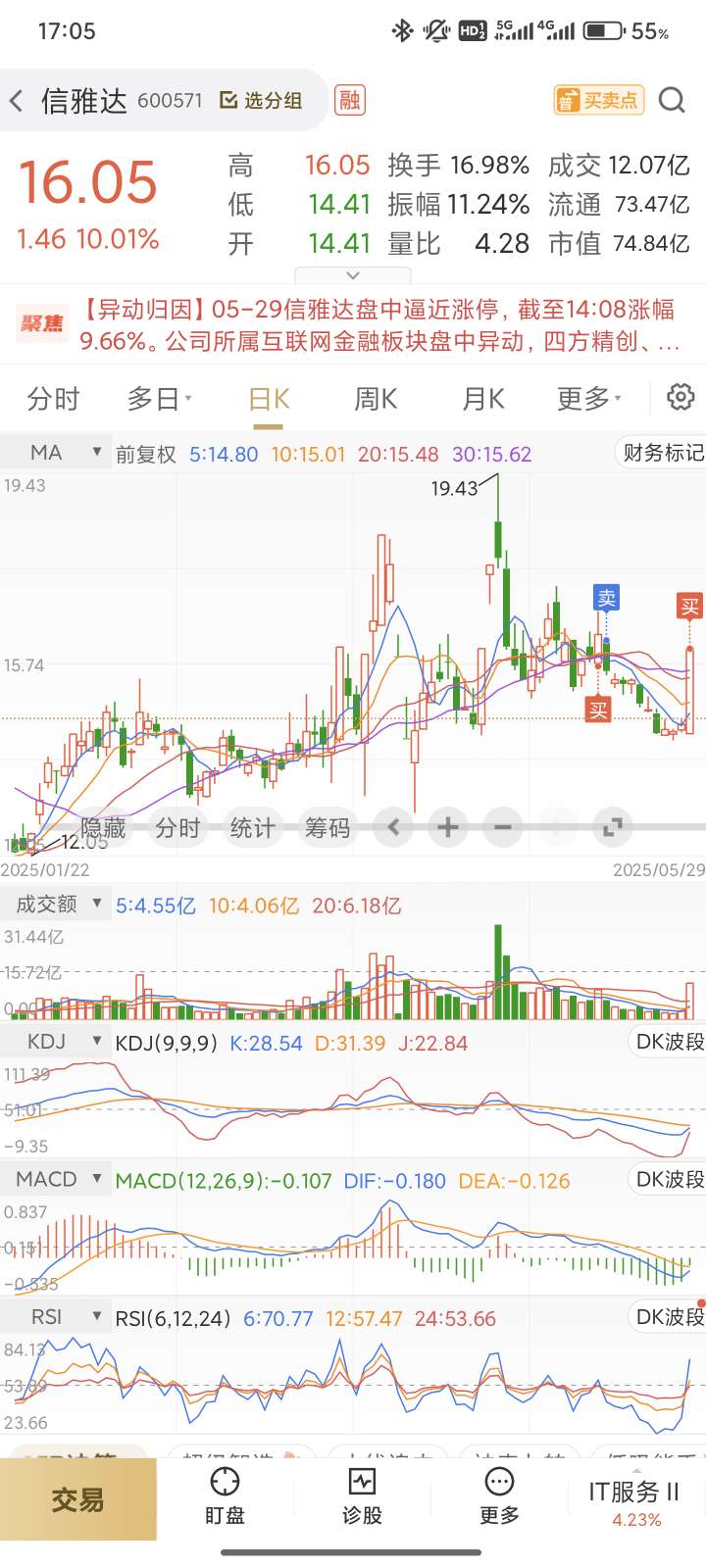Change the 前复权 adjustment mode
This screenshot has width=706, height=1568.
[x=146, y=454]
